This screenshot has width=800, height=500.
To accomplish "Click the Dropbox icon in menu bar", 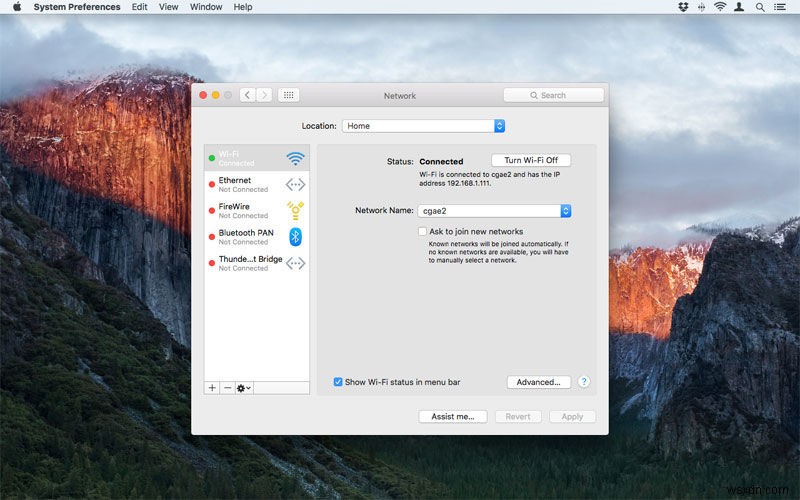I will (x=683, y=7).
